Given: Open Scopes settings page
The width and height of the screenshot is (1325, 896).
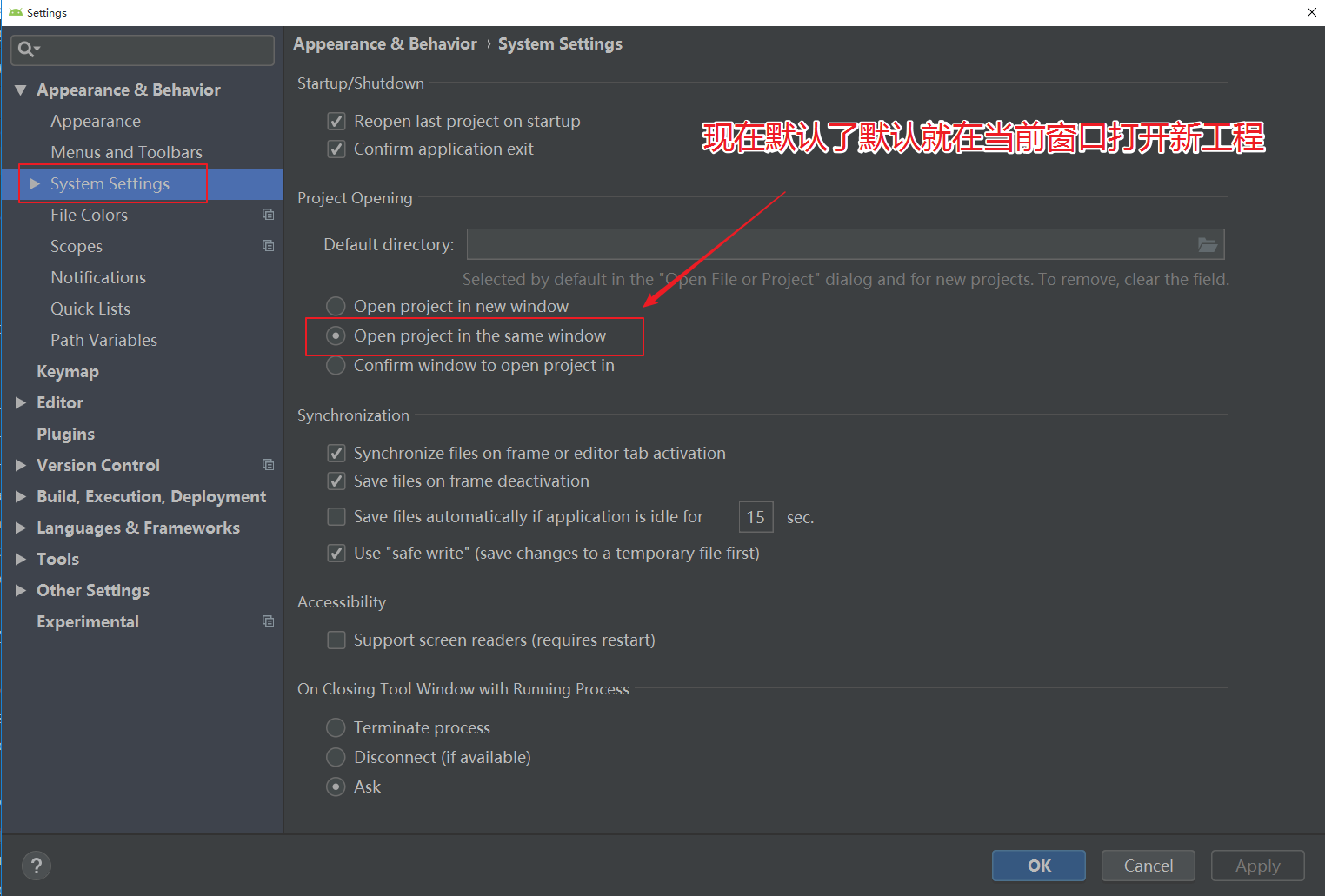Looking at the screenshot, I should pos(77,246).
